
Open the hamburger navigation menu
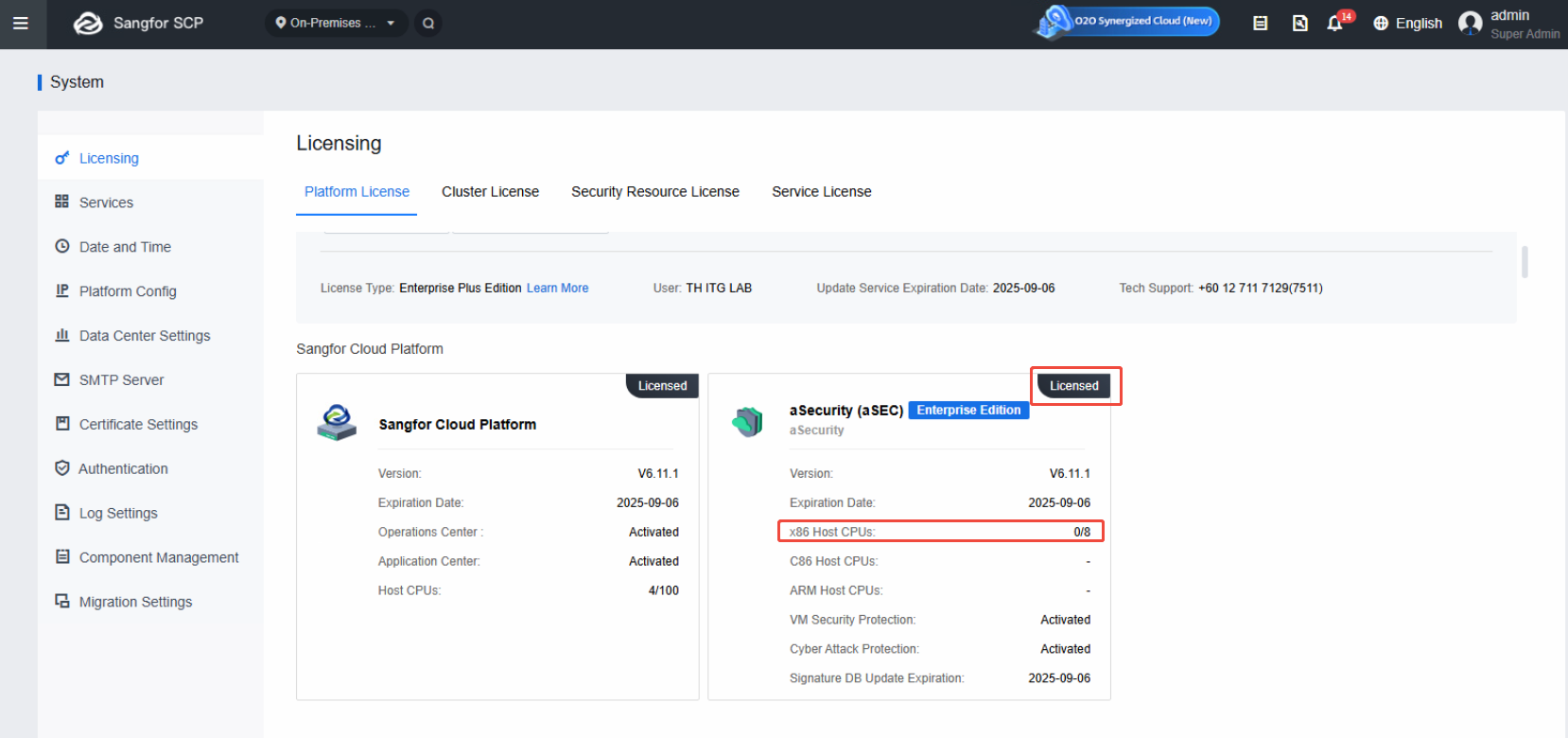tap(20, 24)
